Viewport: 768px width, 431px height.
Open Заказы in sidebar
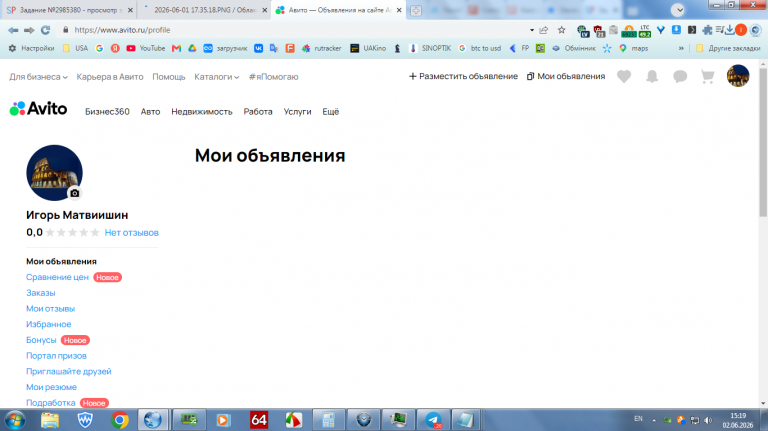pyautogui.click(x=41, y=293)
